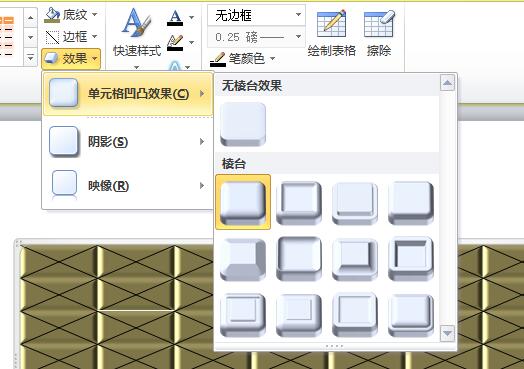Click the gallery resize grip dots
524x369 pixels.
coord(335,346)
